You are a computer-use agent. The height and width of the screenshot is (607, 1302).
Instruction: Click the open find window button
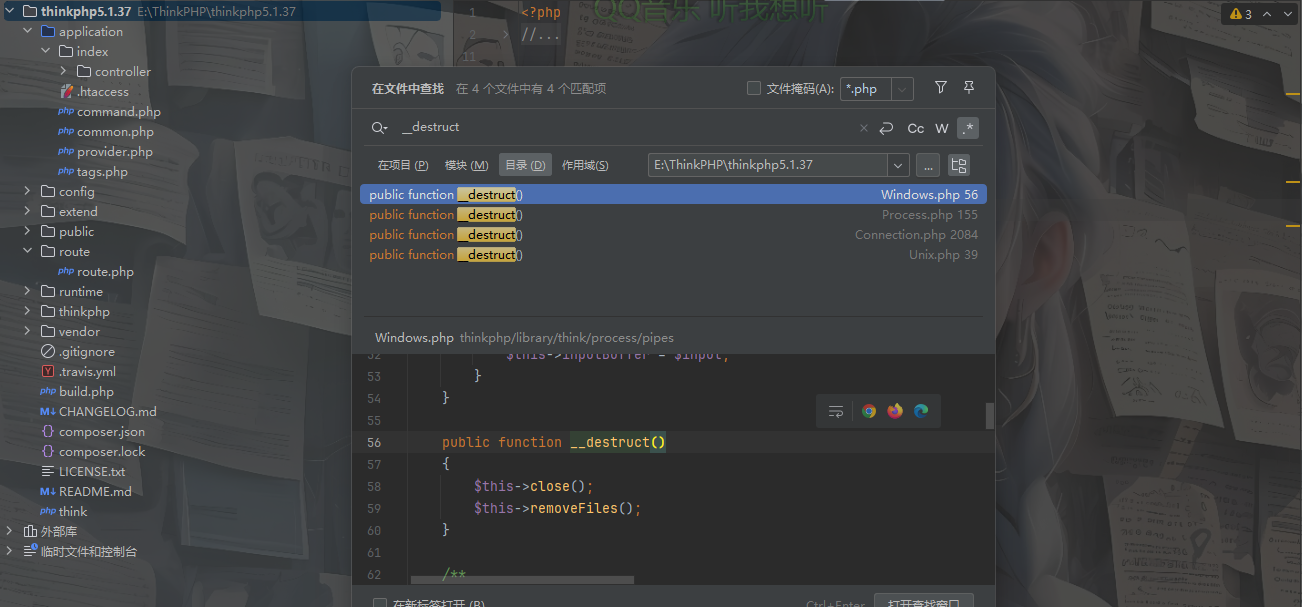[x=923, y=602]
